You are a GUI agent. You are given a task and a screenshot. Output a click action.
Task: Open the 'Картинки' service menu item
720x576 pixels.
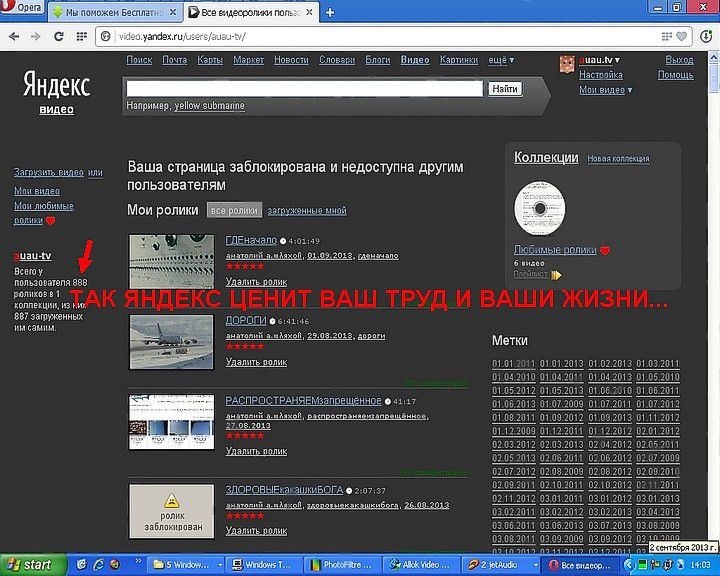[x=459, y=60]
